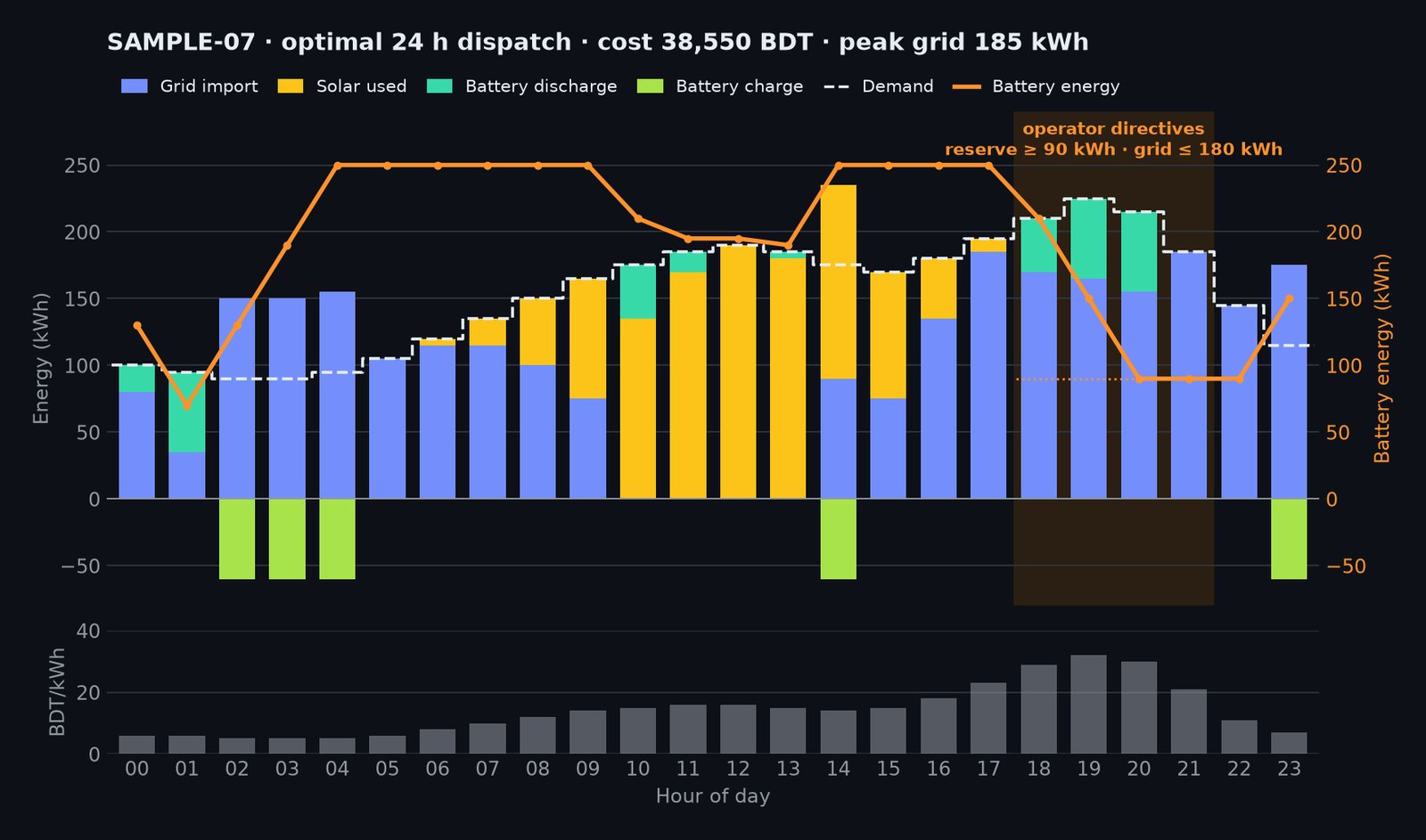Click the hour 21 grid import bar
Viewport: 1426px width, 840px height.
click(x=1189, y=375)
